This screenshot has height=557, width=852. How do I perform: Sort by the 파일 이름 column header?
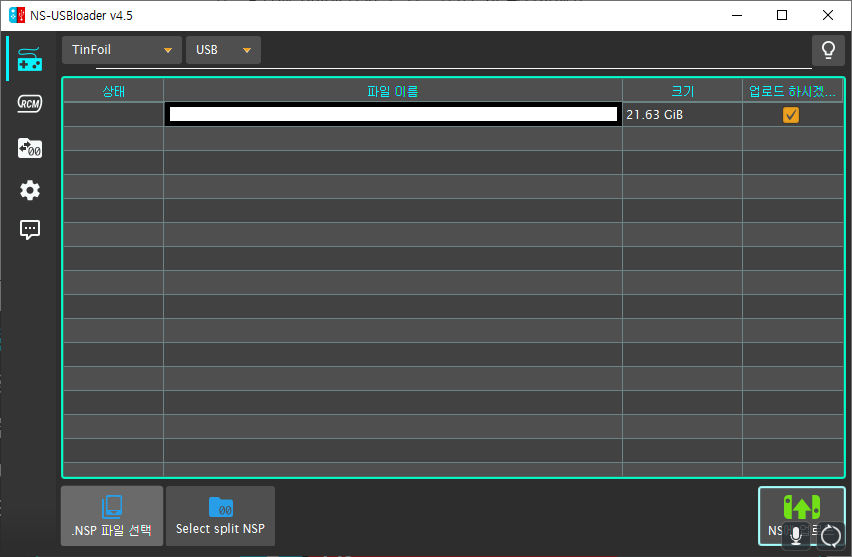393,91
